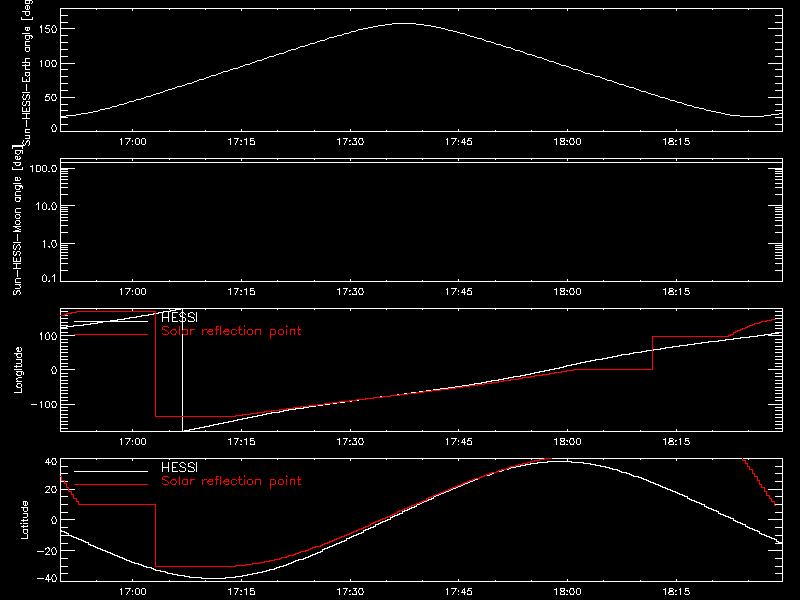Click 17:45 tick under Longitude plot

[x=459, y=442]
